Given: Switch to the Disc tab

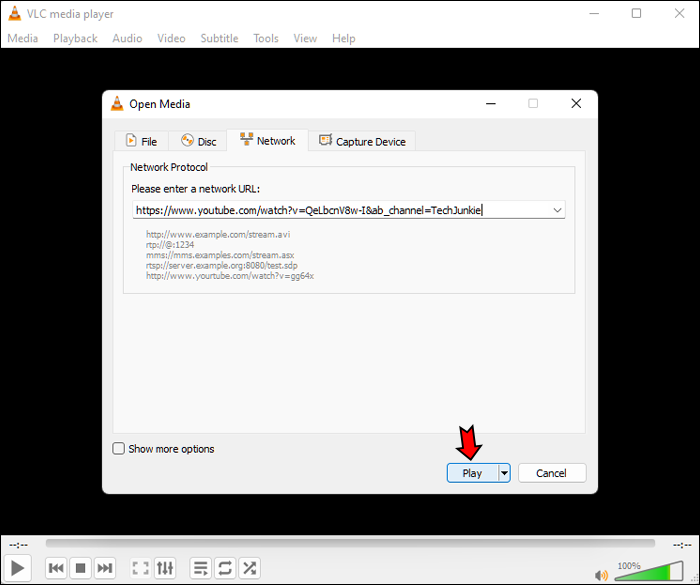Looking at the screenshot, I should [199, 141].
